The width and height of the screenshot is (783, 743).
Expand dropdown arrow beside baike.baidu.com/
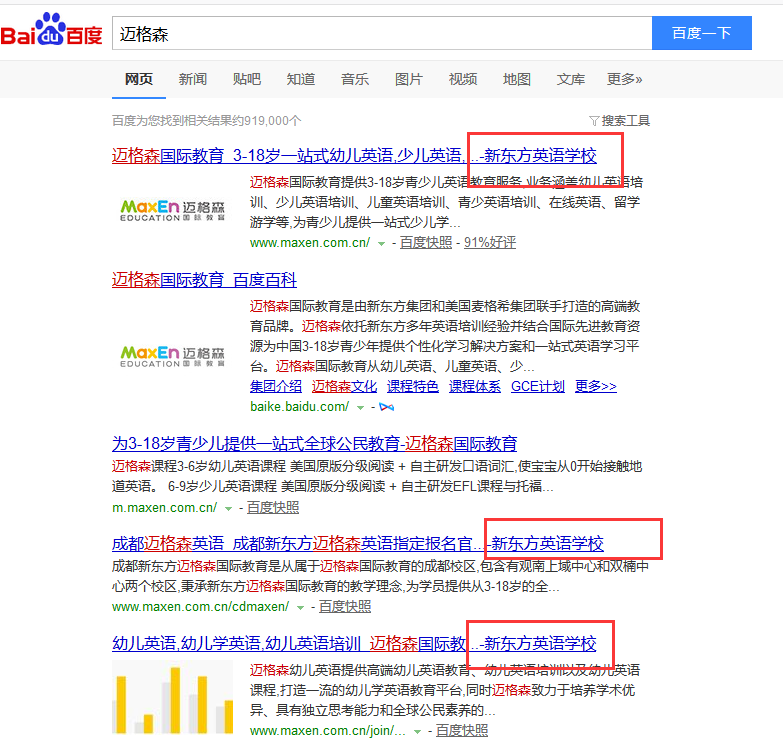click(360, 408)
